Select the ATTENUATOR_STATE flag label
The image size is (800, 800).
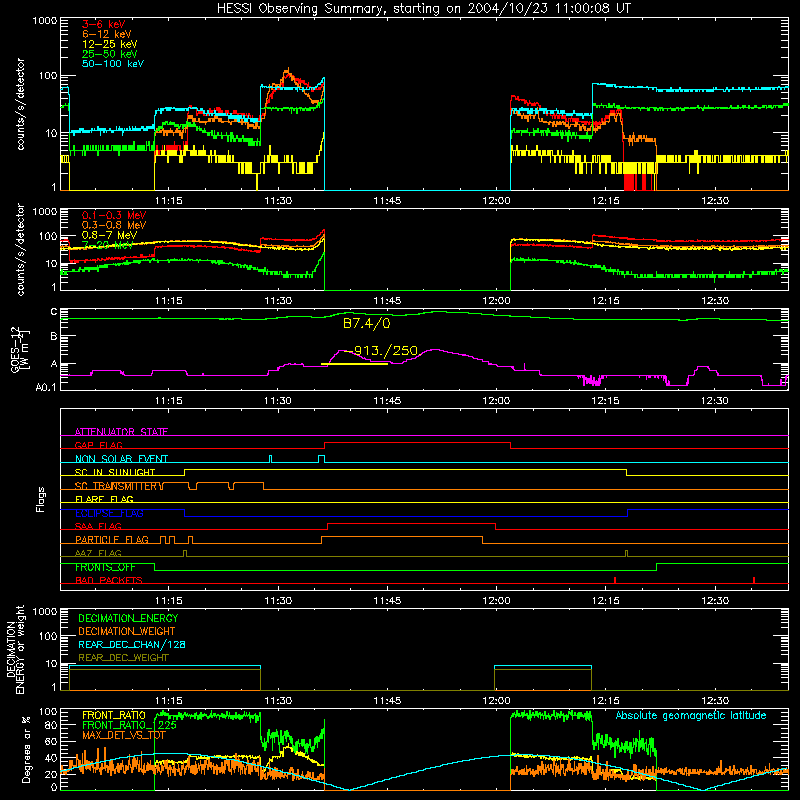click(121, 432)
